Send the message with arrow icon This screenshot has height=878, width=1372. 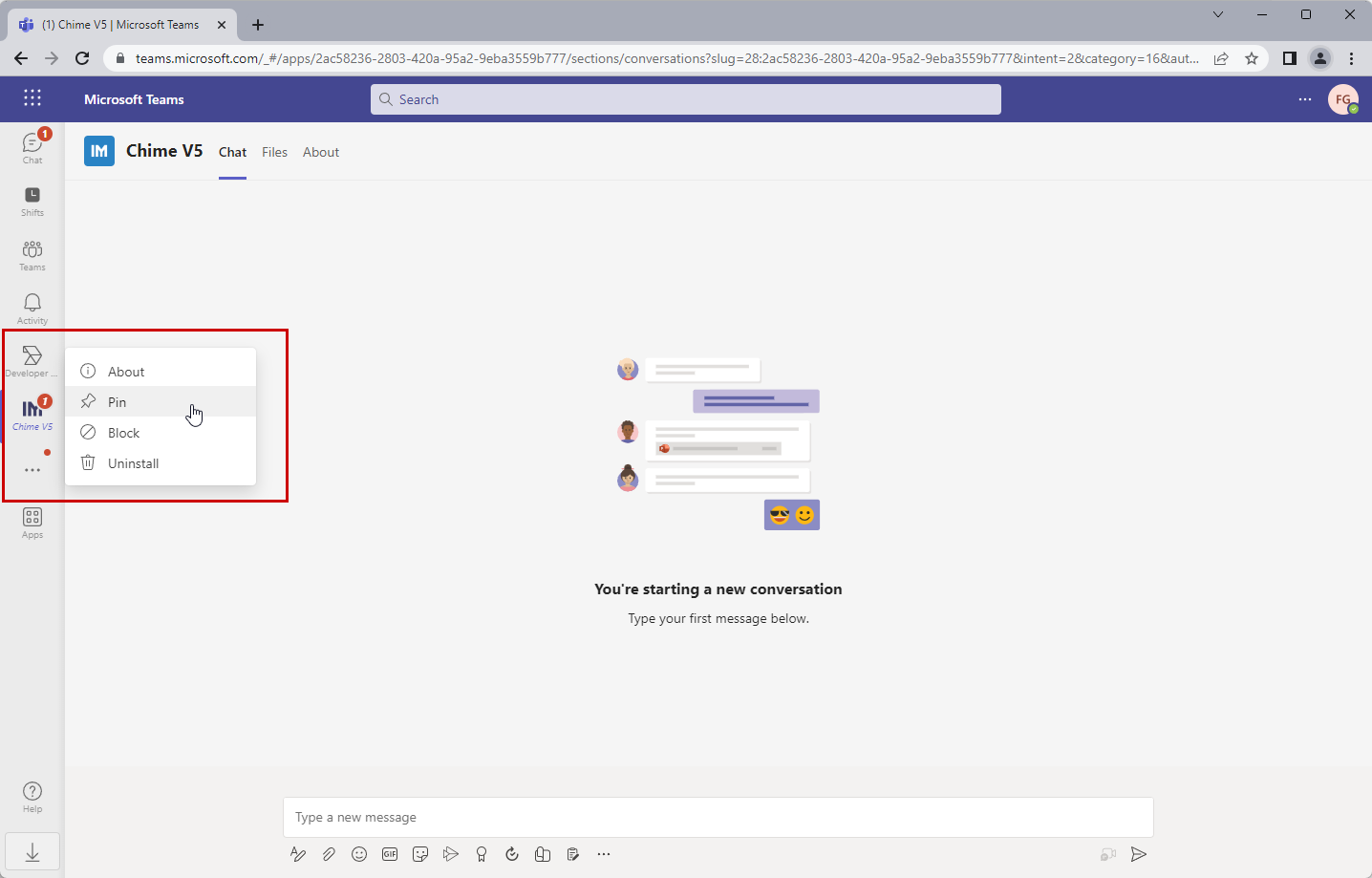1138,854
